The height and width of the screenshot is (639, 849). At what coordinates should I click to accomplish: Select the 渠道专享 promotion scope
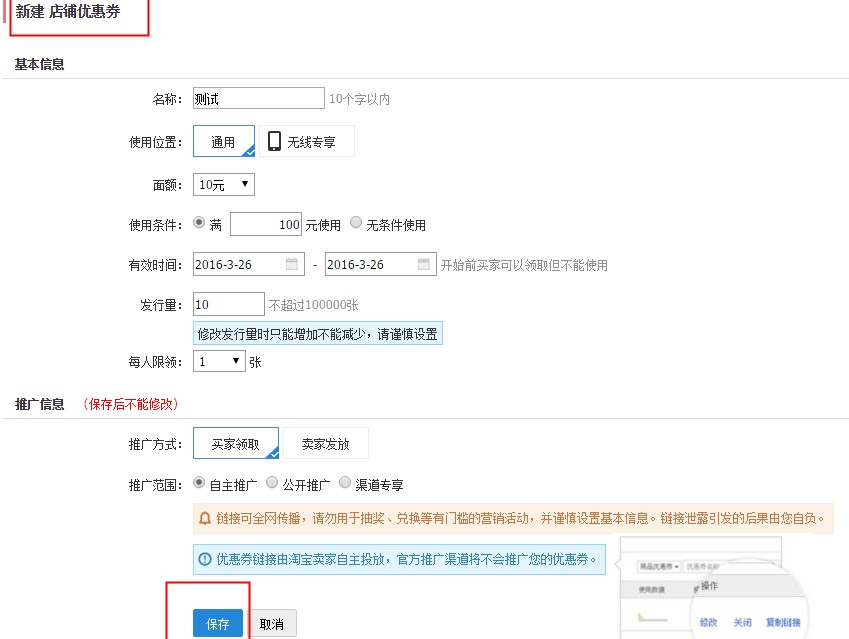point(344,482)
